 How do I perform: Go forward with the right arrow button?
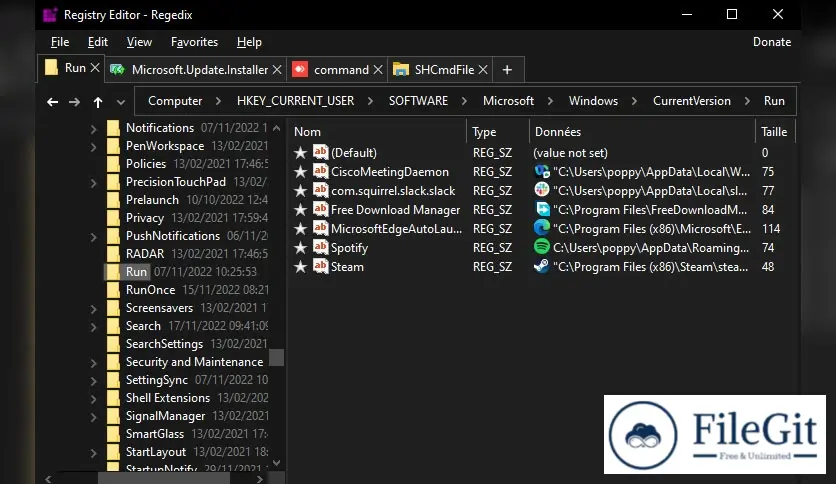74,102
